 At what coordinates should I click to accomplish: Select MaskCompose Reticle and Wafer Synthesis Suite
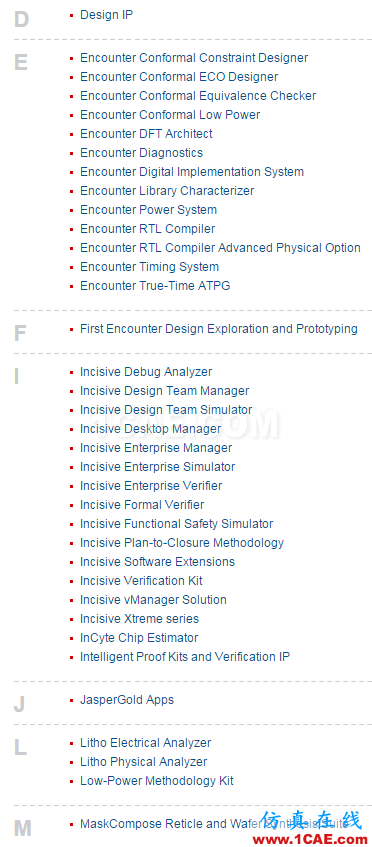coord(214,824)
